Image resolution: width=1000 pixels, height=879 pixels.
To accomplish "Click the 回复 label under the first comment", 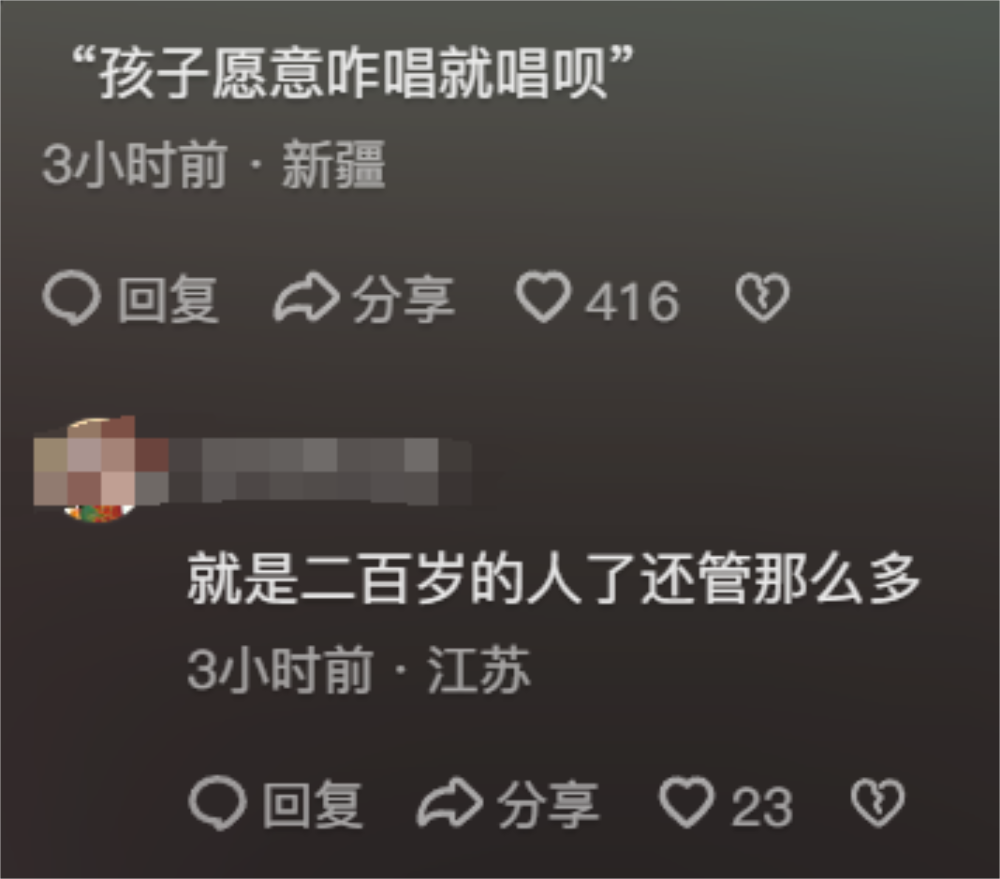I will 168,299.
